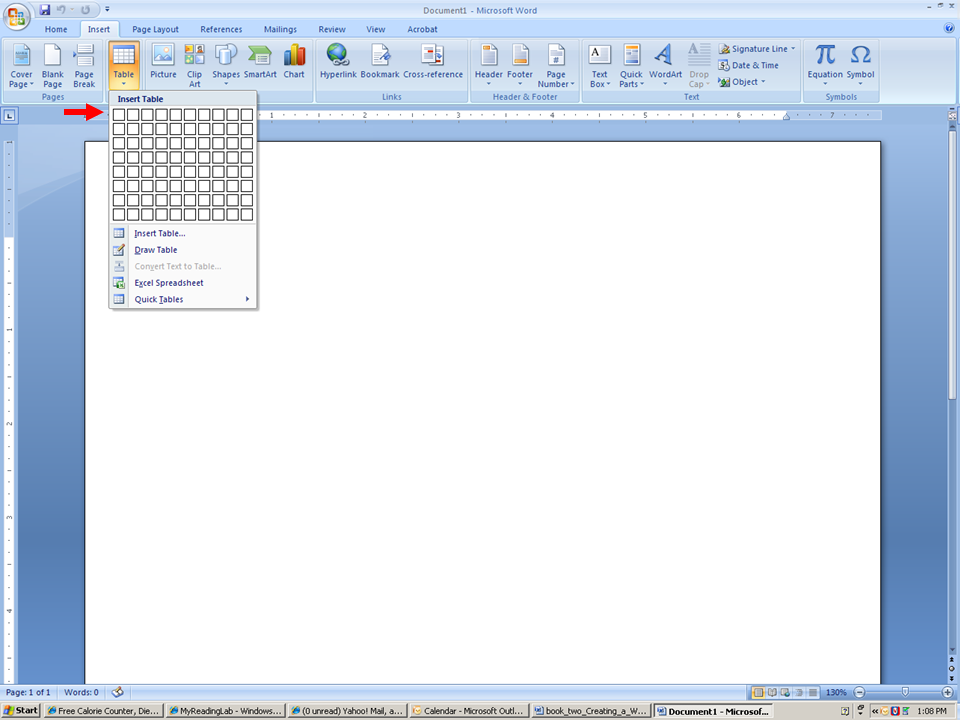Insert a Picture from file
The image size is (960, 720).
pos(163,61)
